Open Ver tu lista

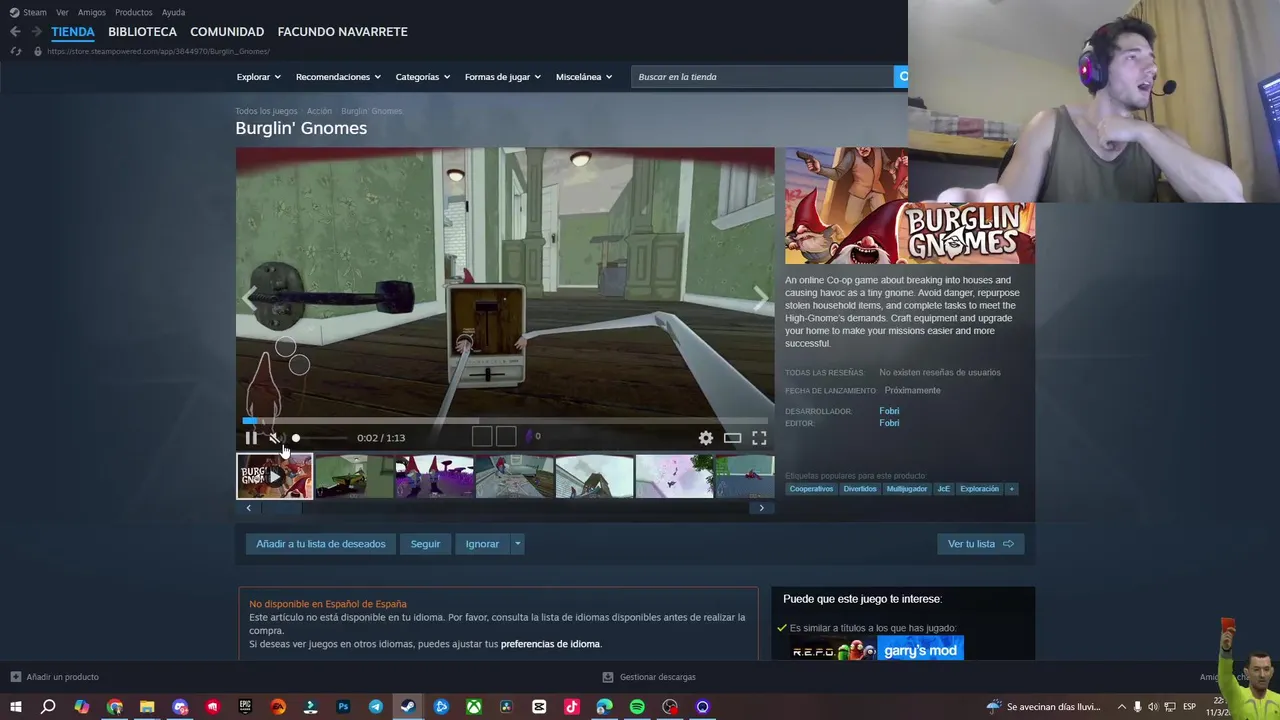click(x=980, y=544)
